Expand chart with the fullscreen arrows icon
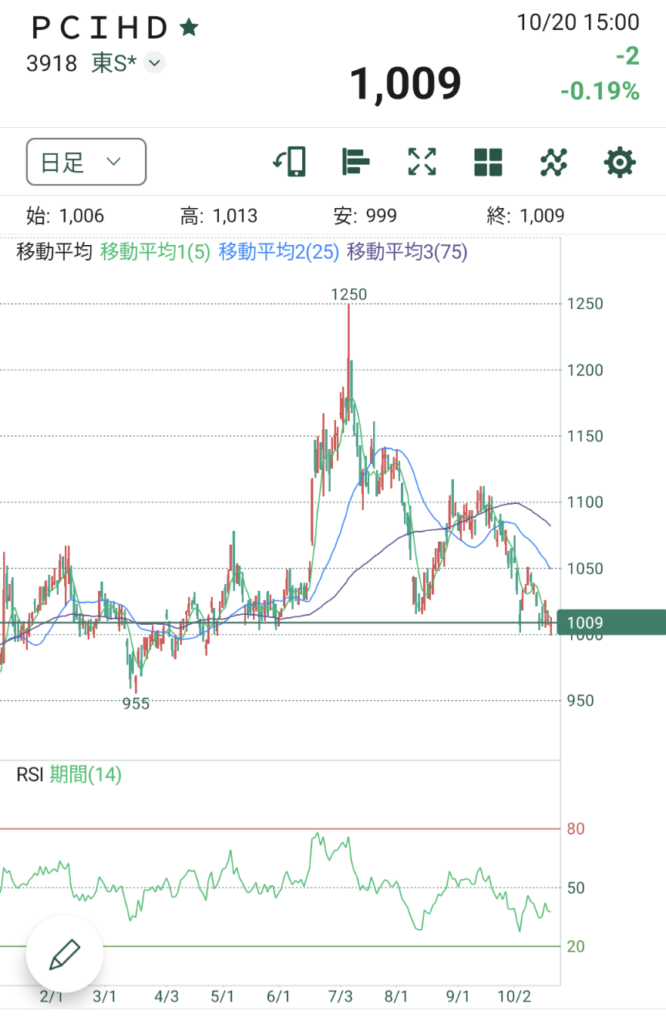666x1024 pixels. (422, 162)
